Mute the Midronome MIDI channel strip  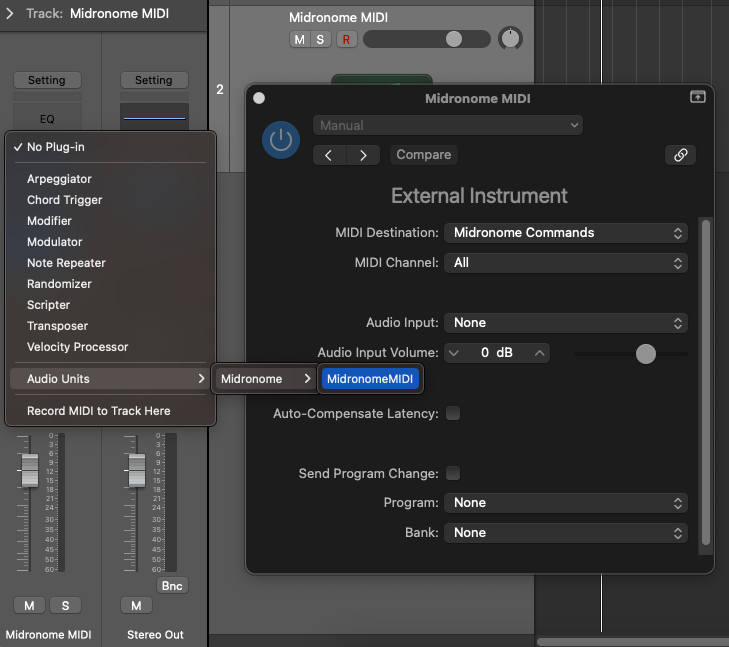pyautogui.click(x=29, y=605)
